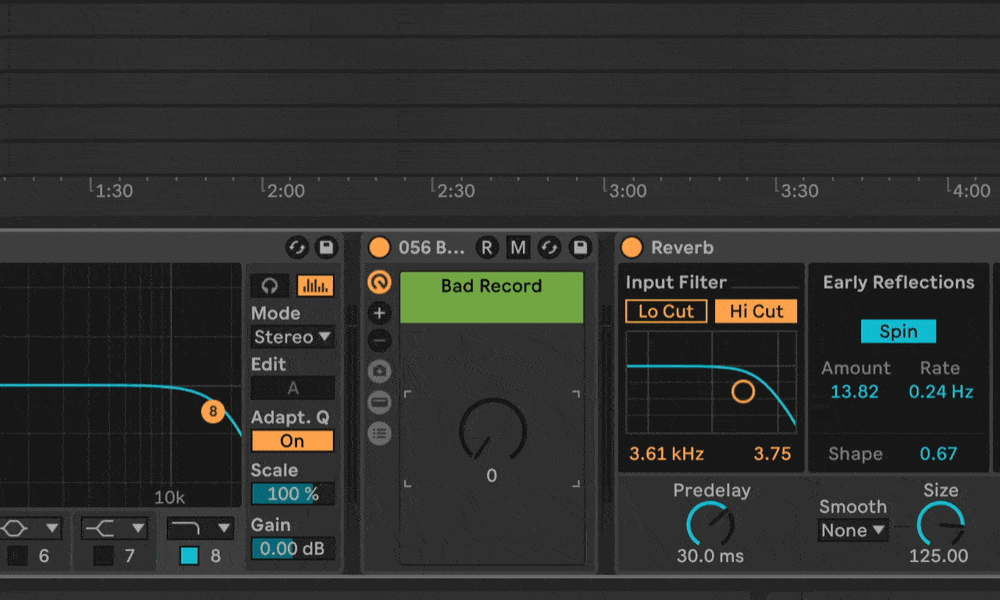
Task: Click the EQ Scale 100 % slider
Action: 292,494
